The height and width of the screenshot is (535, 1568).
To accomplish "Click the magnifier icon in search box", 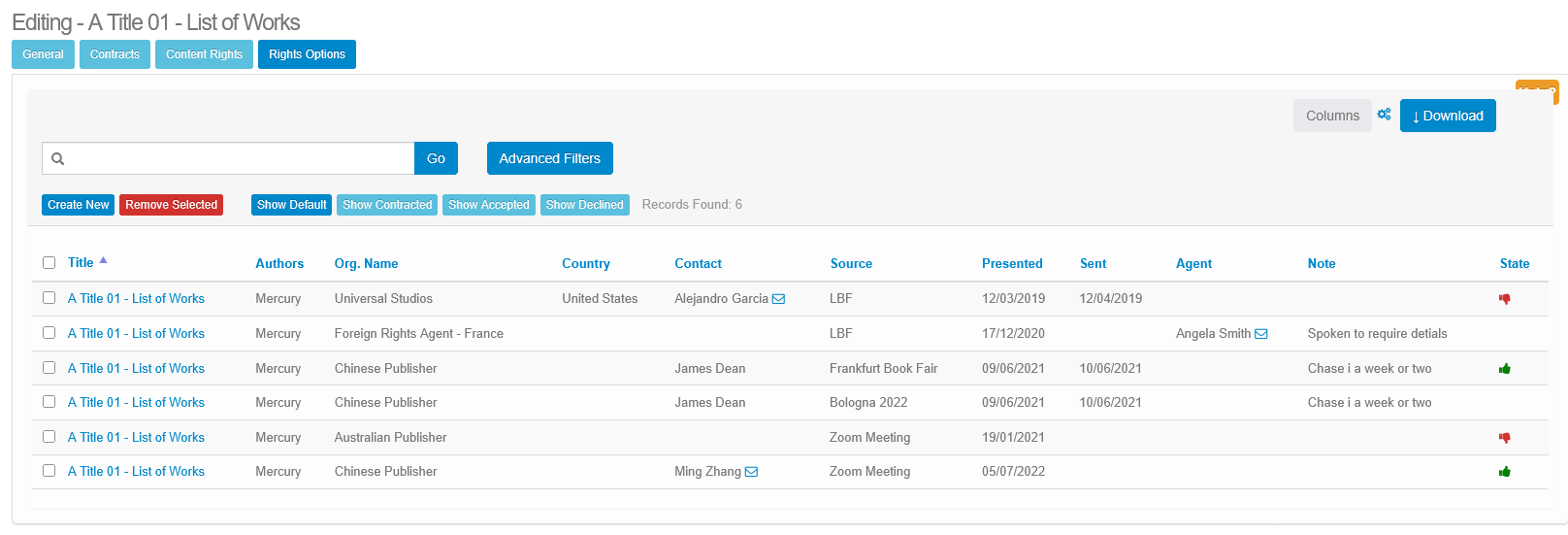I will 57,158.
